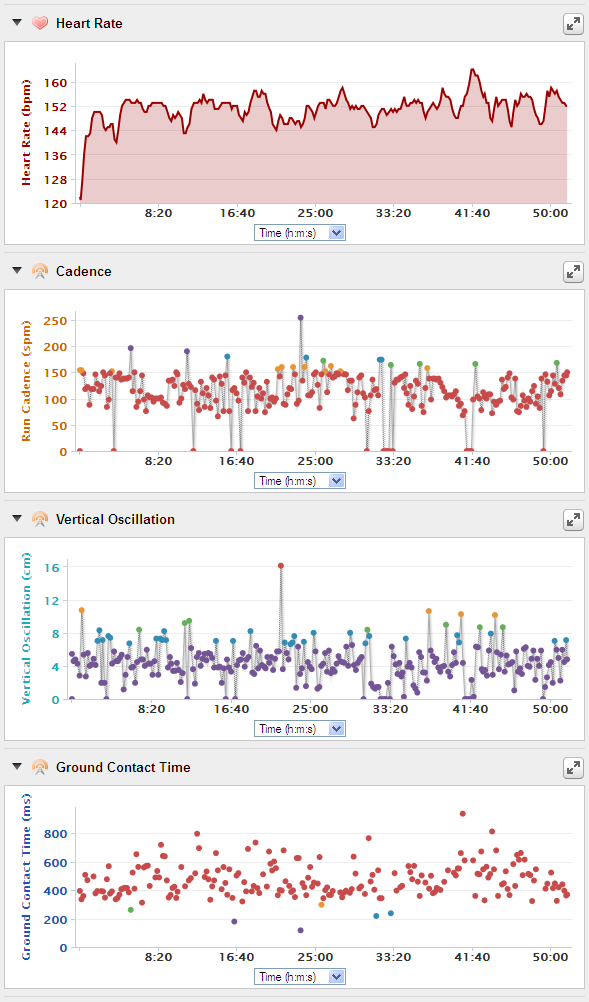Collapse the Vertical Oscillation panel triangle
The height and width of the screenshot is (1002, 589).
[17, 518]
